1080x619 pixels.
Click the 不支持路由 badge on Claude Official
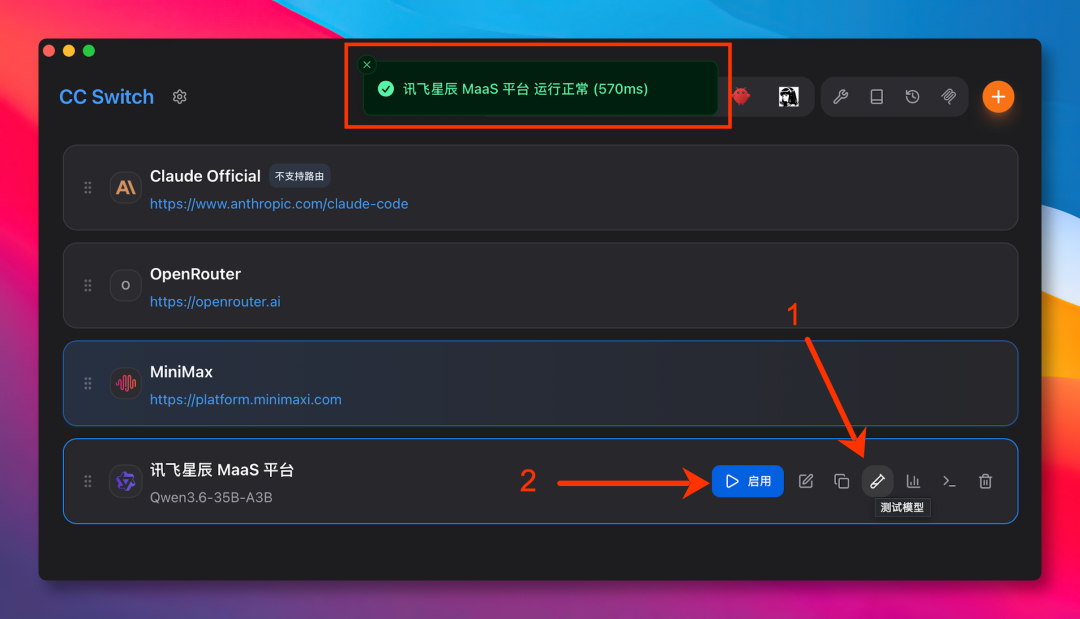[299, 176]
